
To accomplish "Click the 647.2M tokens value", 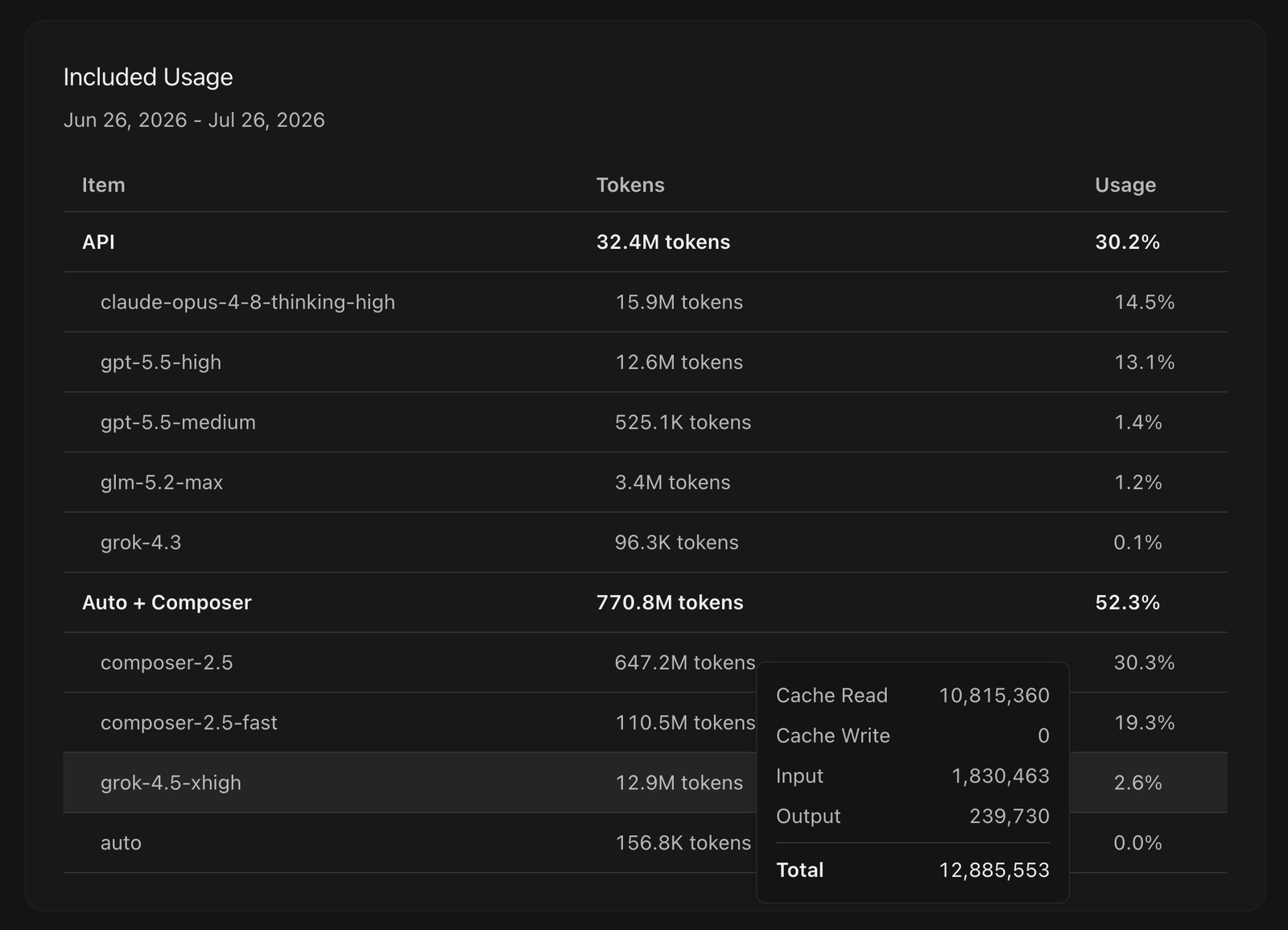I will point(684,663).
